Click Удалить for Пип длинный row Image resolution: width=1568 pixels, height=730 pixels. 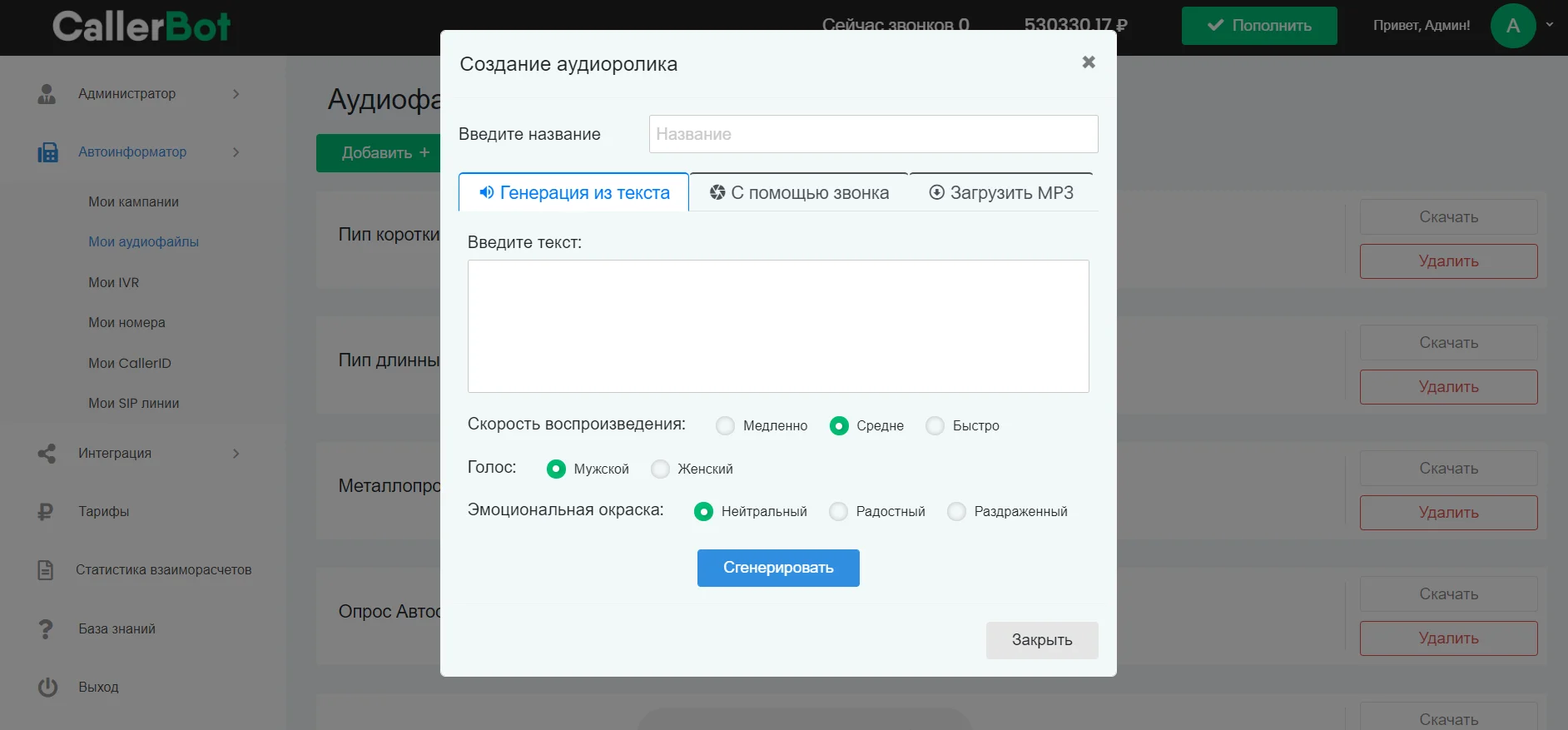(1448, 387)
